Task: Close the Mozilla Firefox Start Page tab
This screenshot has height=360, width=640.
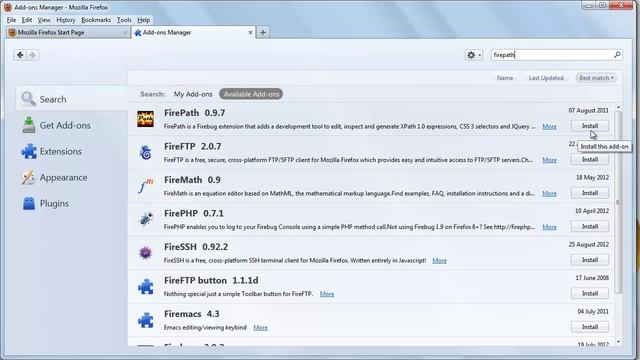Action: (125, 32)
